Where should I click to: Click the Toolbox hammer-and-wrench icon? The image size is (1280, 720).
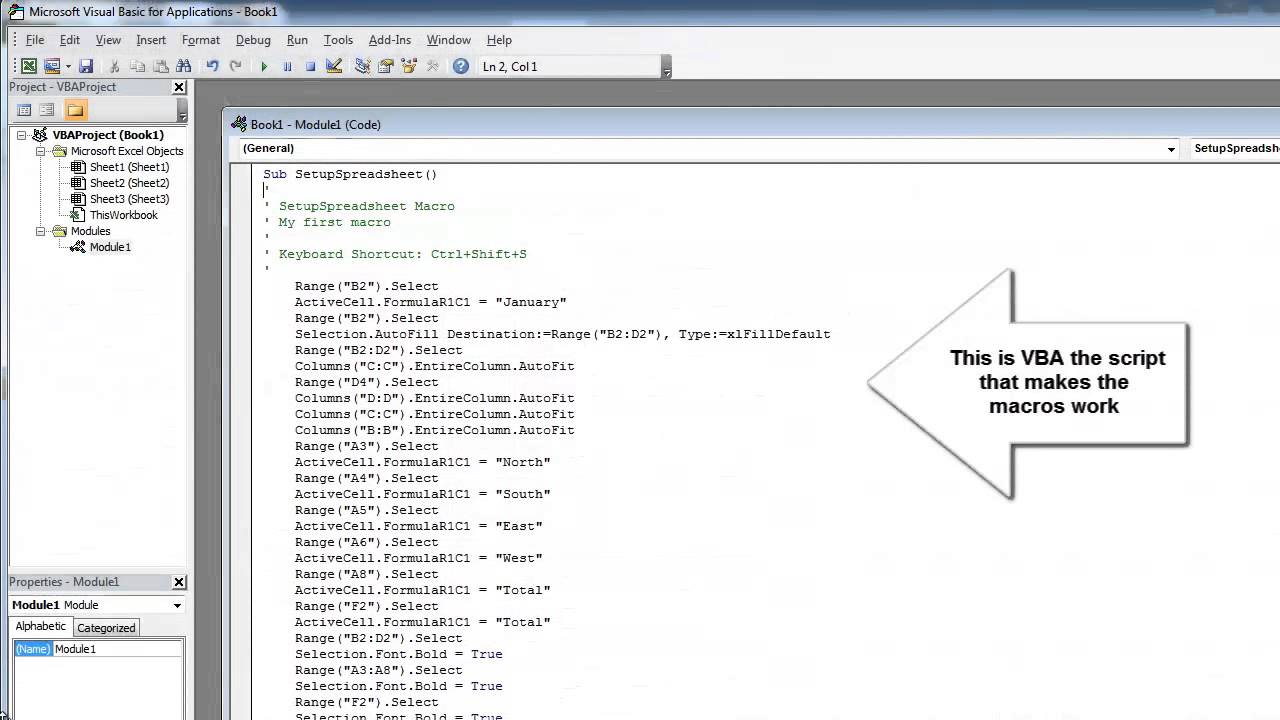(432, 66)
